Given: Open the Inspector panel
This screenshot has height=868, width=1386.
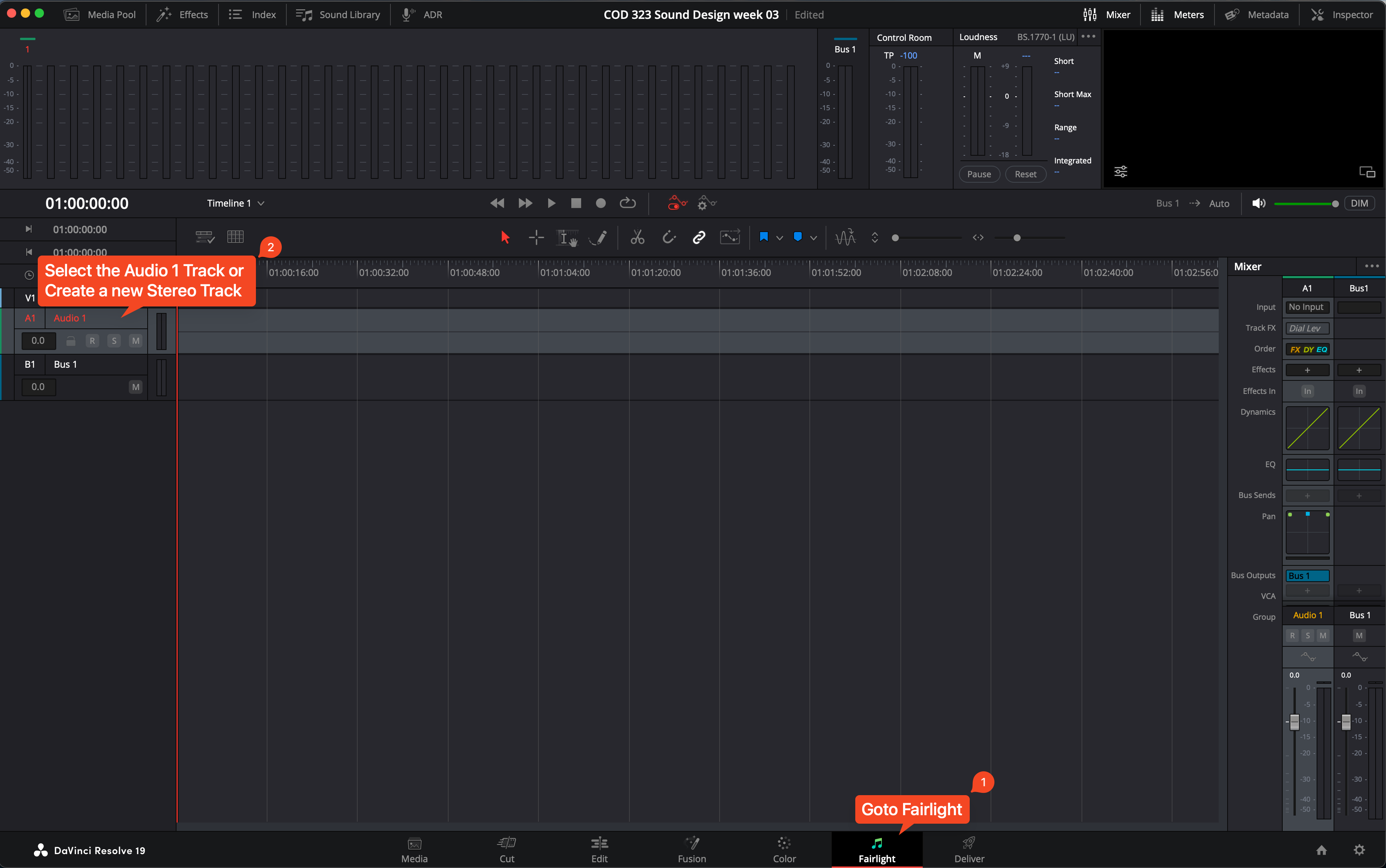Looking at the screenshot, I should click(x=1342, y=15).
